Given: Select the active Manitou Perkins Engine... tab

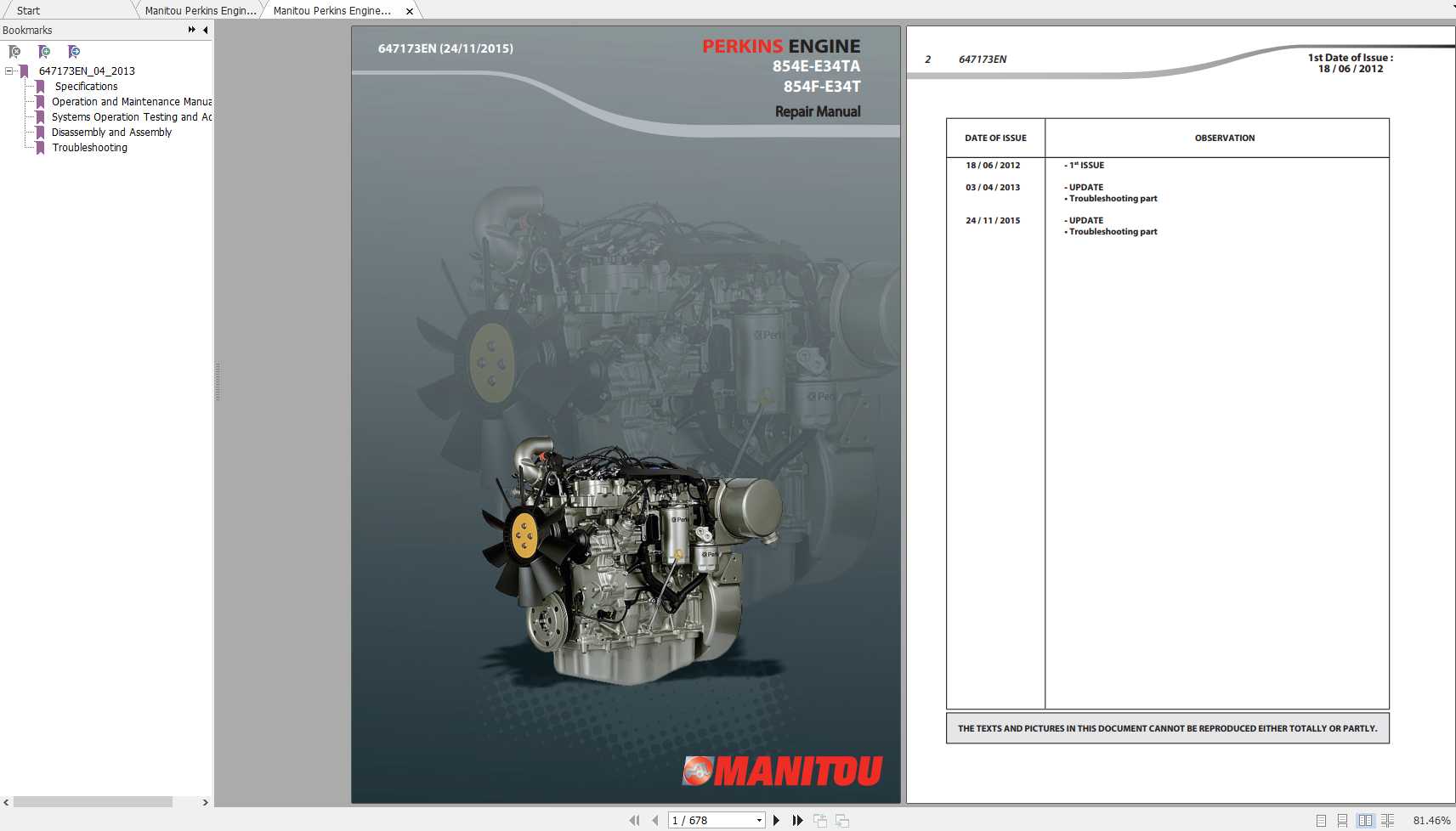Looking at the screenshot, I should coord(332,11).
